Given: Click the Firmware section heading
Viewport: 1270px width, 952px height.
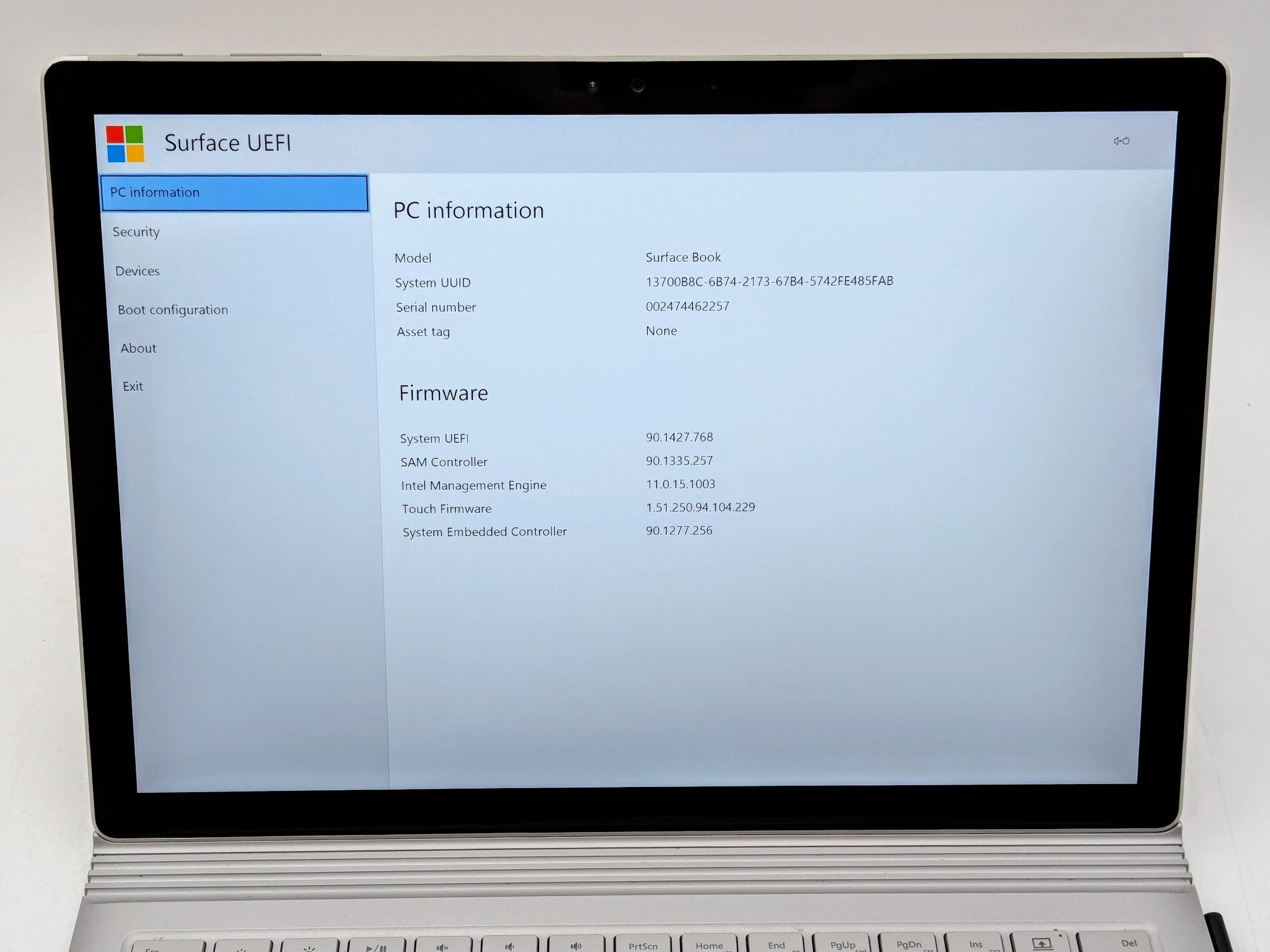Looking at the screenshot, I should [x=443, y=393].
